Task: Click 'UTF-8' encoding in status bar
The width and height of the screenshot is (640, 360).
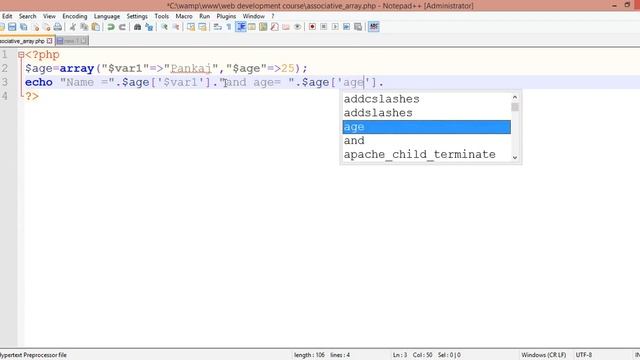Action: 584,355
